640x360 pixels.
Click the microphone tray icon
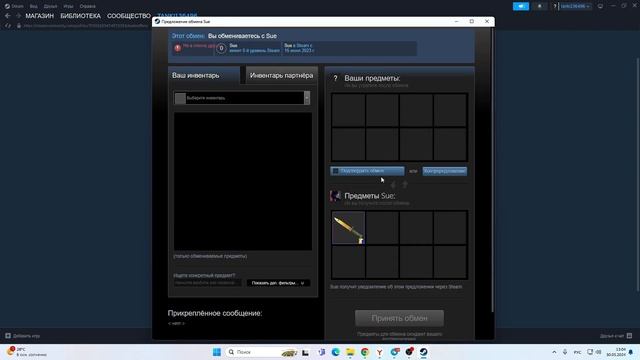click(x=565, y=352)
